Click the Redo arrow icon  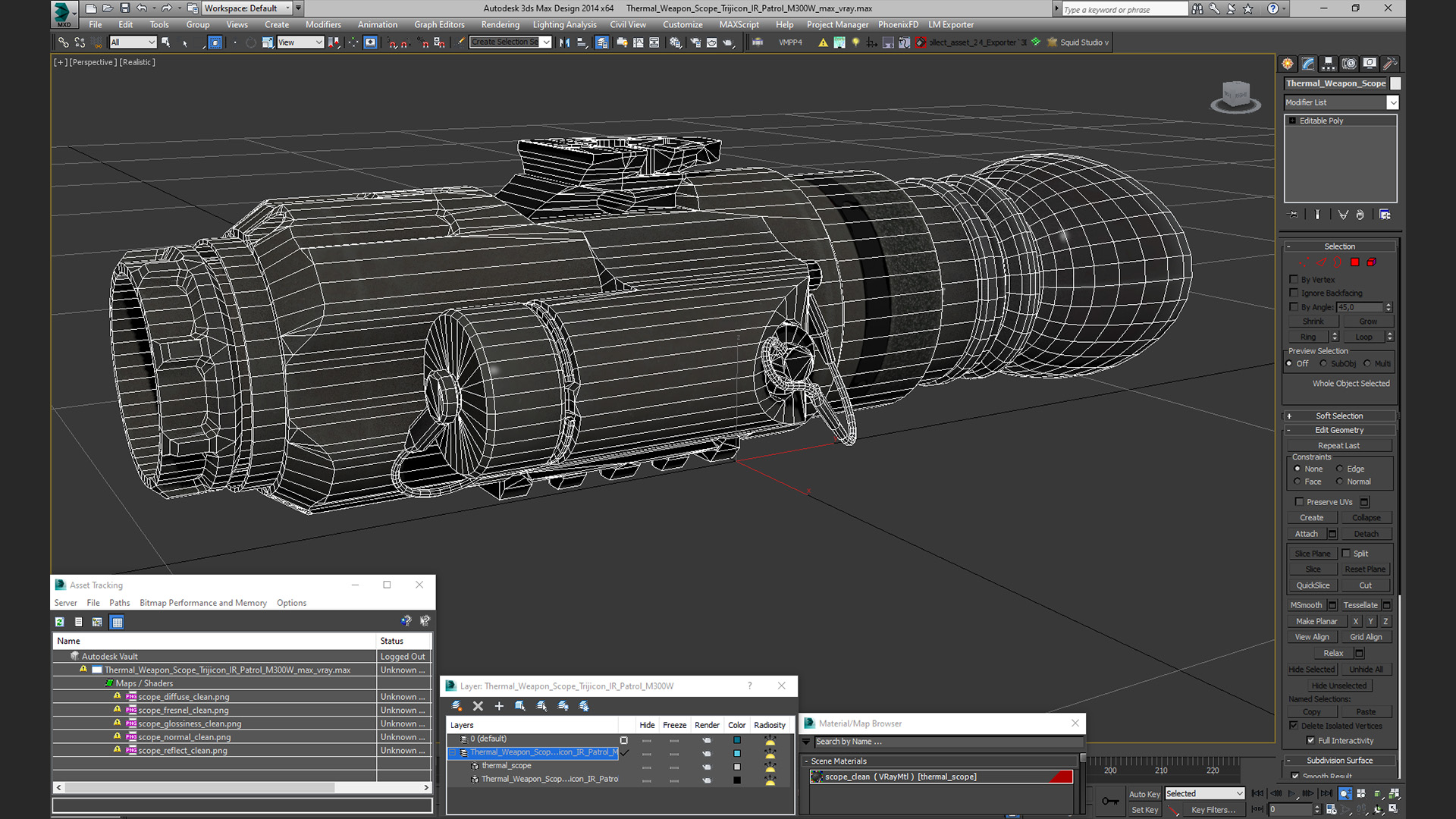(x=166, y=8)
